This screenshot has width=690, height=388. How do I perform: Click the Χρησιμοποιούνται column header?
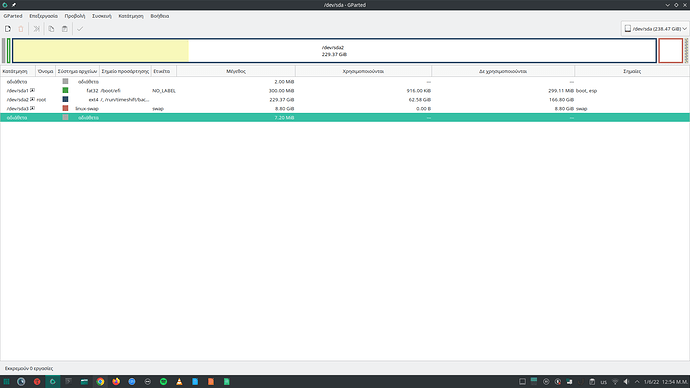[363, 71]
